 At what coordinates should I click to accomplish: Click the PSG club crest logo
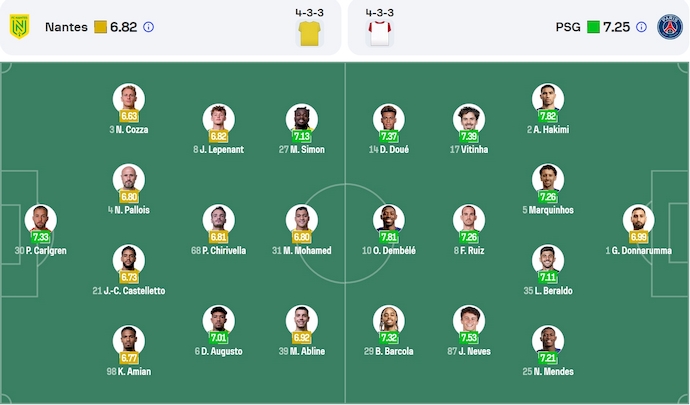669,27
